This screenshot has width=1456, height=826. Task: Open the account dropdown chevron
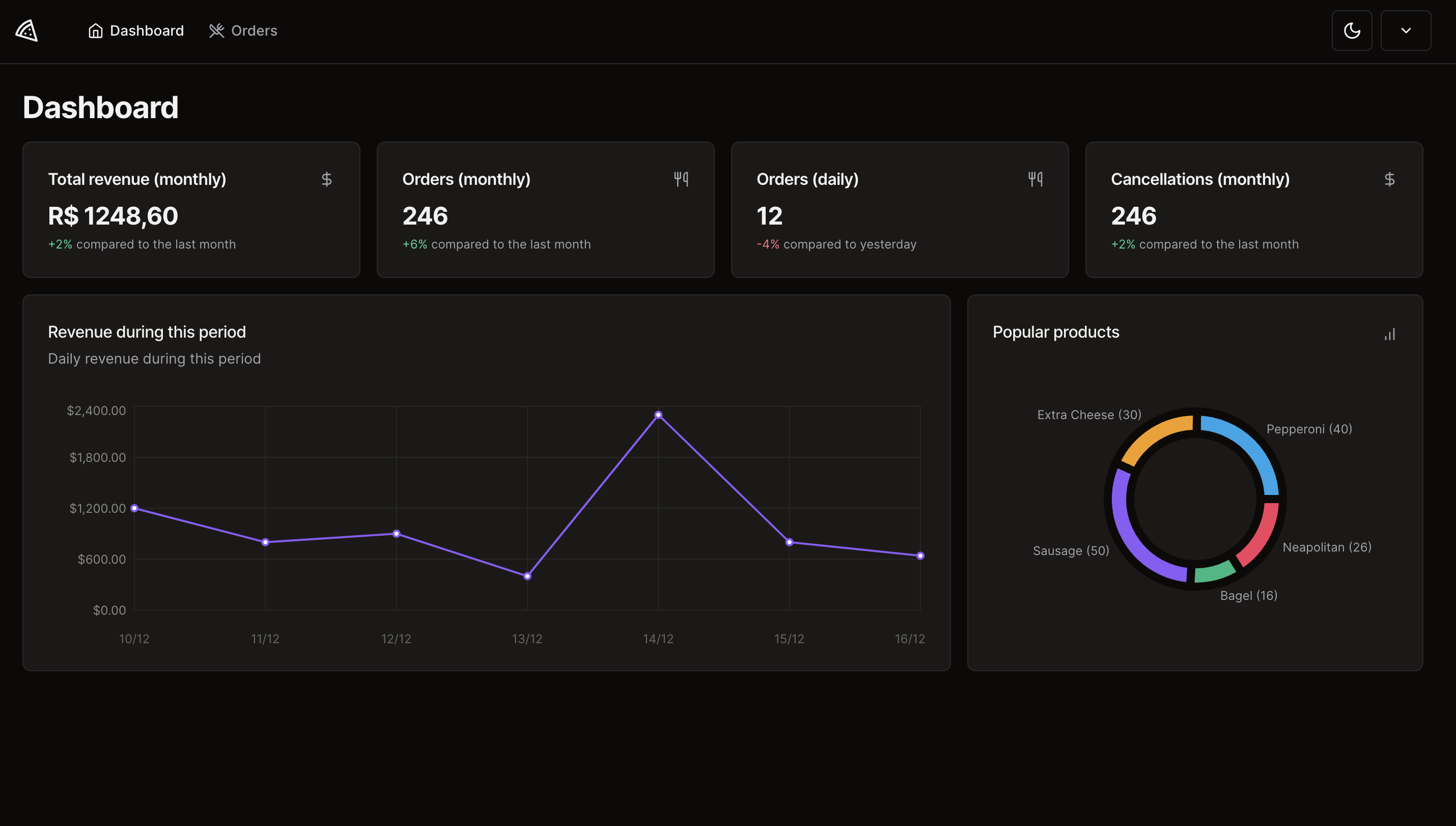(x=1406, y=31)
